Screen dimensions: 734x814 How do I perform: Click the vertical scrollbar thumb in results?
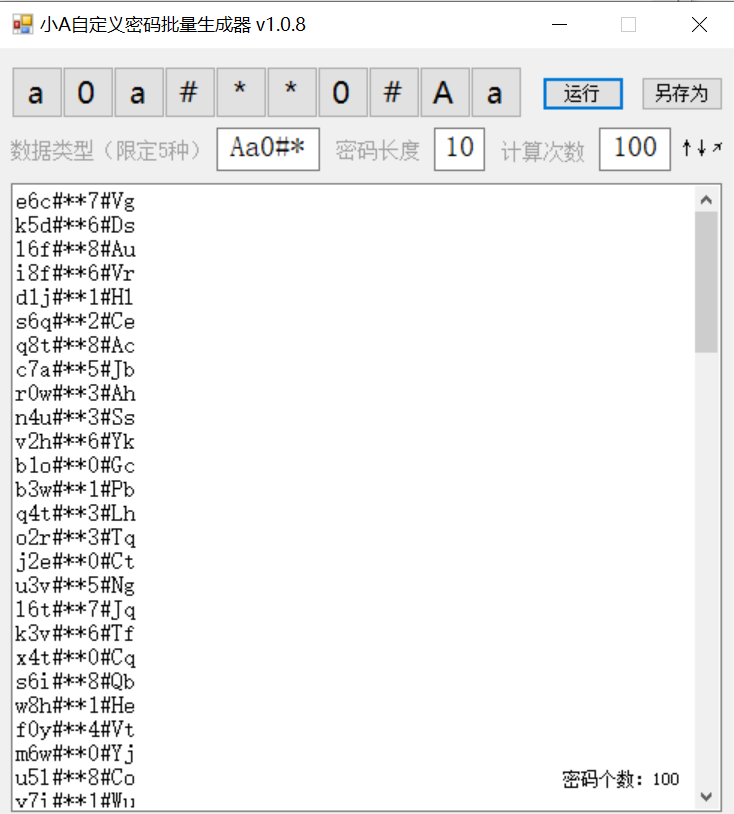point(707,281)
